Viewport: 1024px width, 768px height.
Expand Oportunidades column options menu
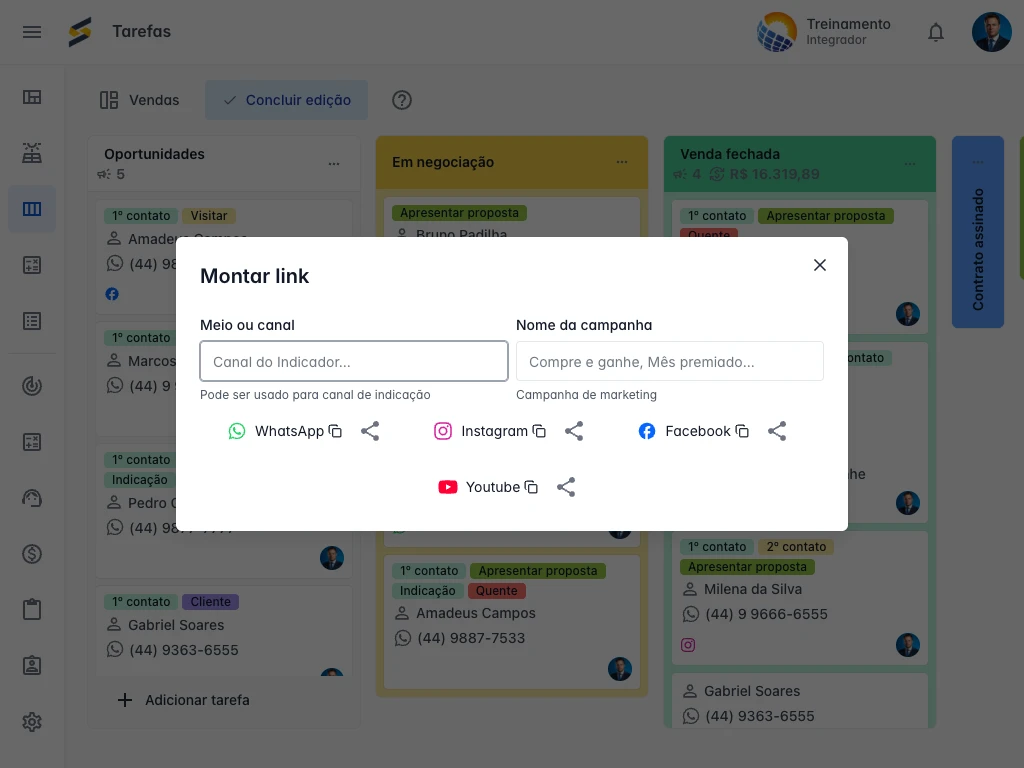334,164
